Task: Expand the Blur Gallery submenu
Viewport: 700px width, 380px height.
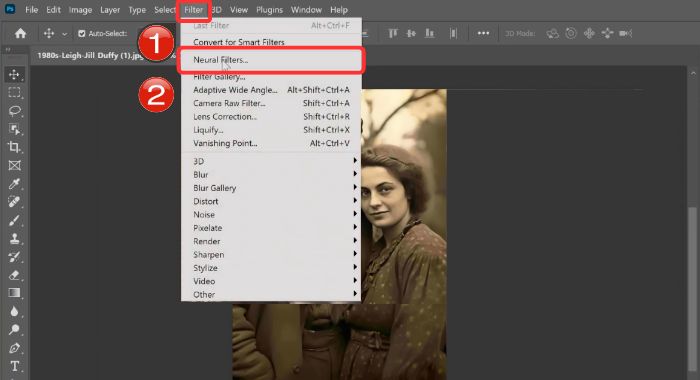Action: pos(271,188)
